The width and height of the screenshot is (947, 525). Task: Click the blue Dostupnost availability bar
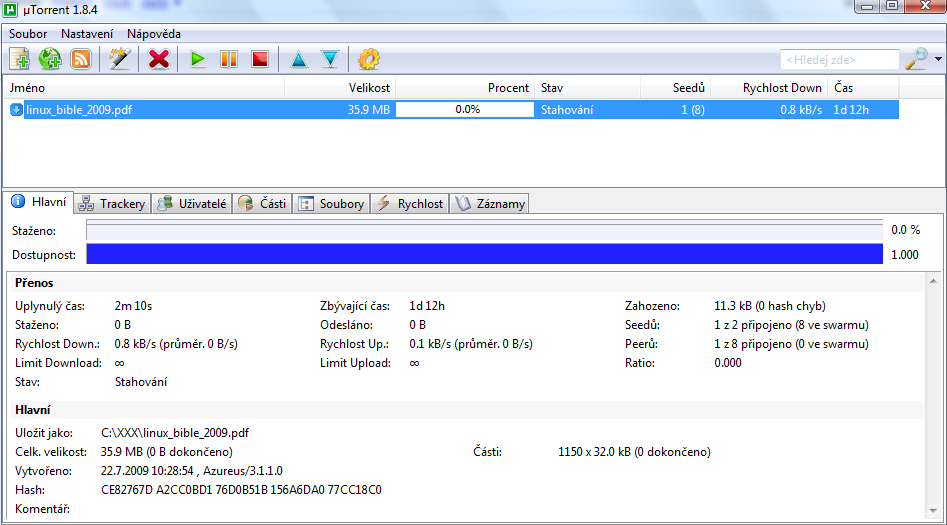point(484,254)
